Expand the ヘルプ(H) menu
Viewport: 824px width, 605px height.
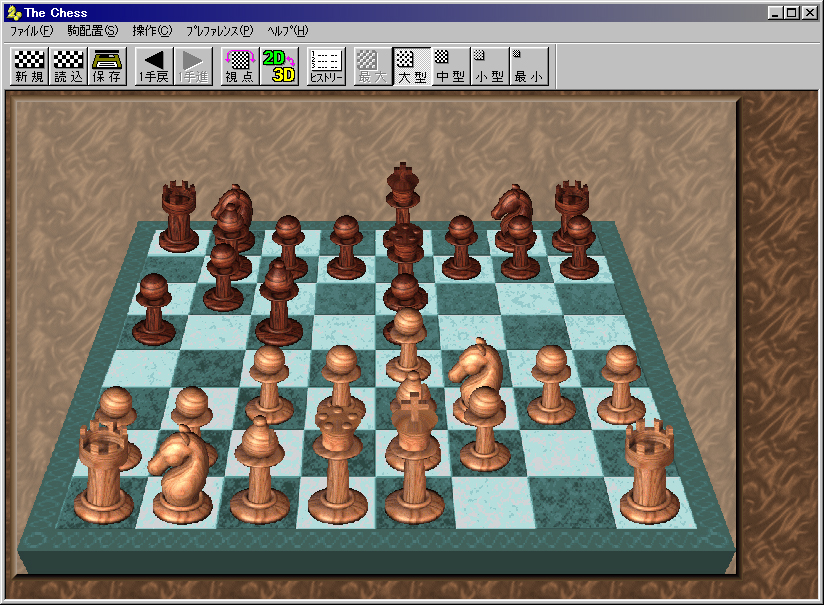(288, 31)
